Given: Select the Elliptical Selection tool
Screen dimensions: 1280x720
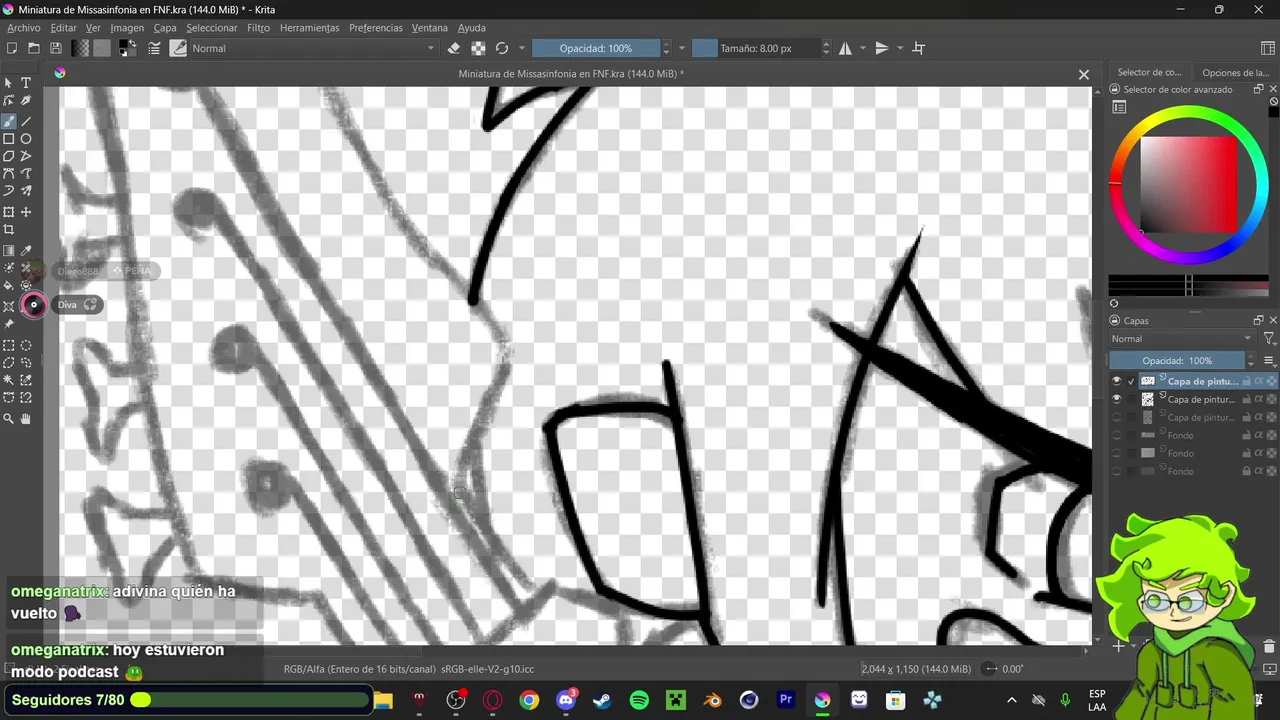Looking at the screenshot, I should (x=26, y=345).
